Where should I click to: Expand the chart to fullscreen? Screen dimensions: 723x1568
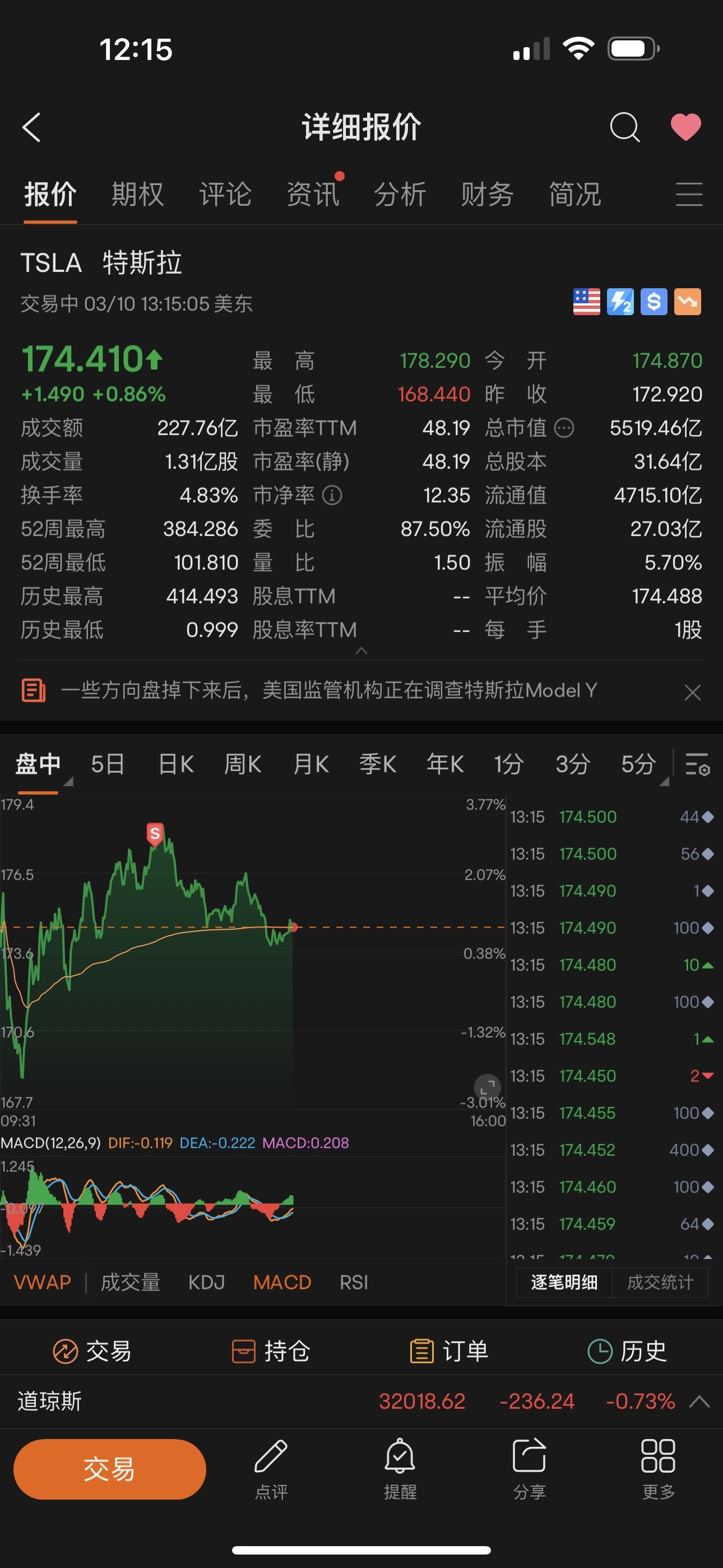pos(488,1087)
